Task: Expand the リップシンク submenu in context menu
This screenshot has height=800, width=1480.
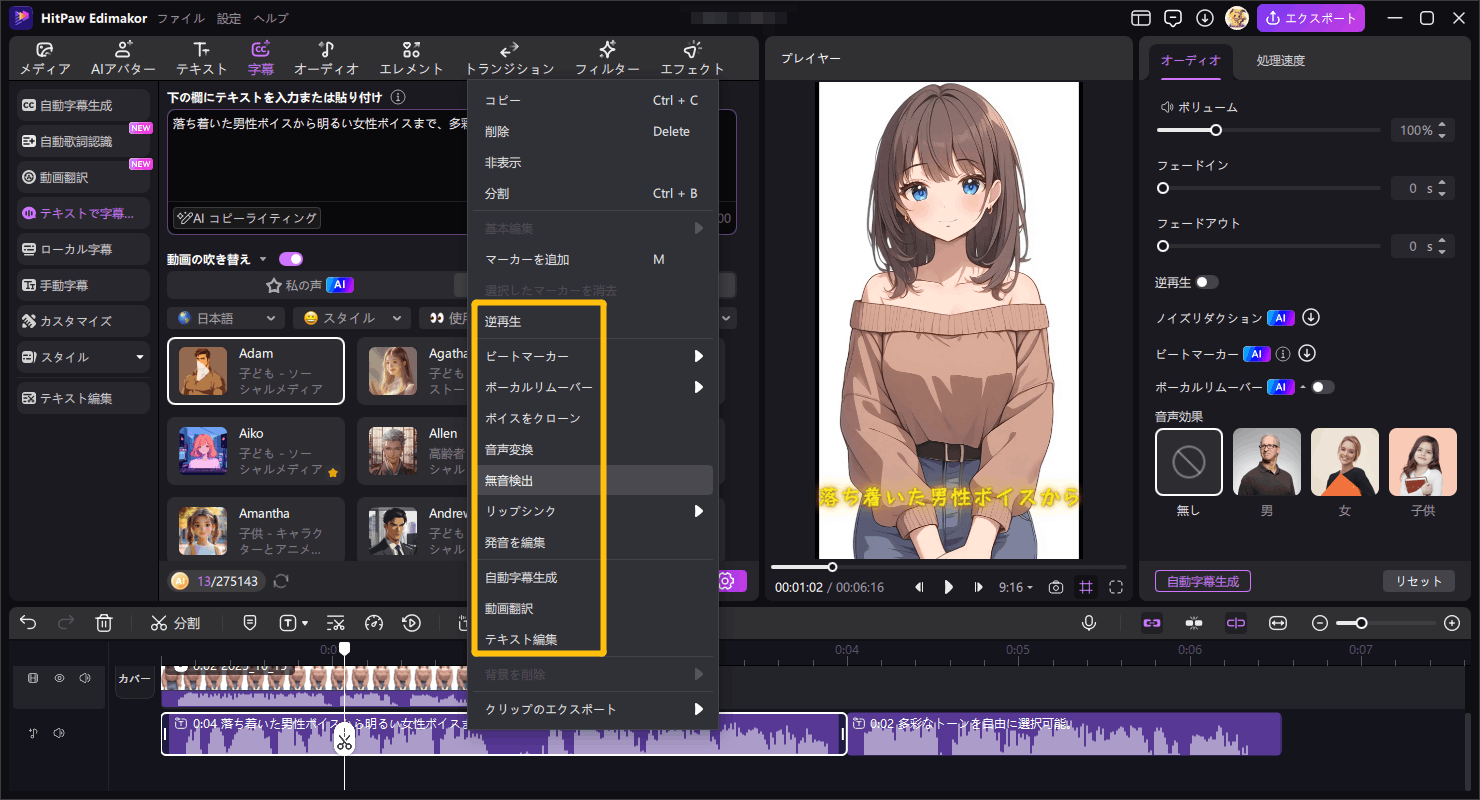Action: point(597,511)
